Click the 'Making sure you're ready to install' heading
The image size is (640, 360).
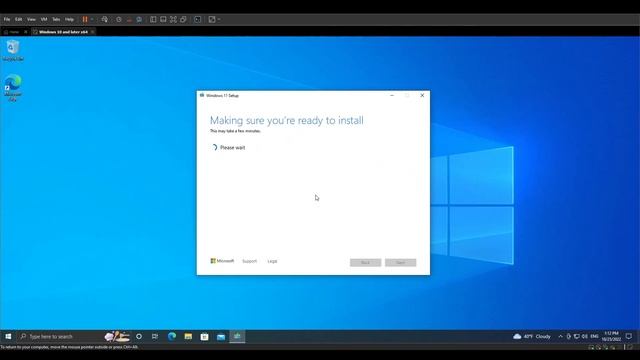[x=287, y=120]
